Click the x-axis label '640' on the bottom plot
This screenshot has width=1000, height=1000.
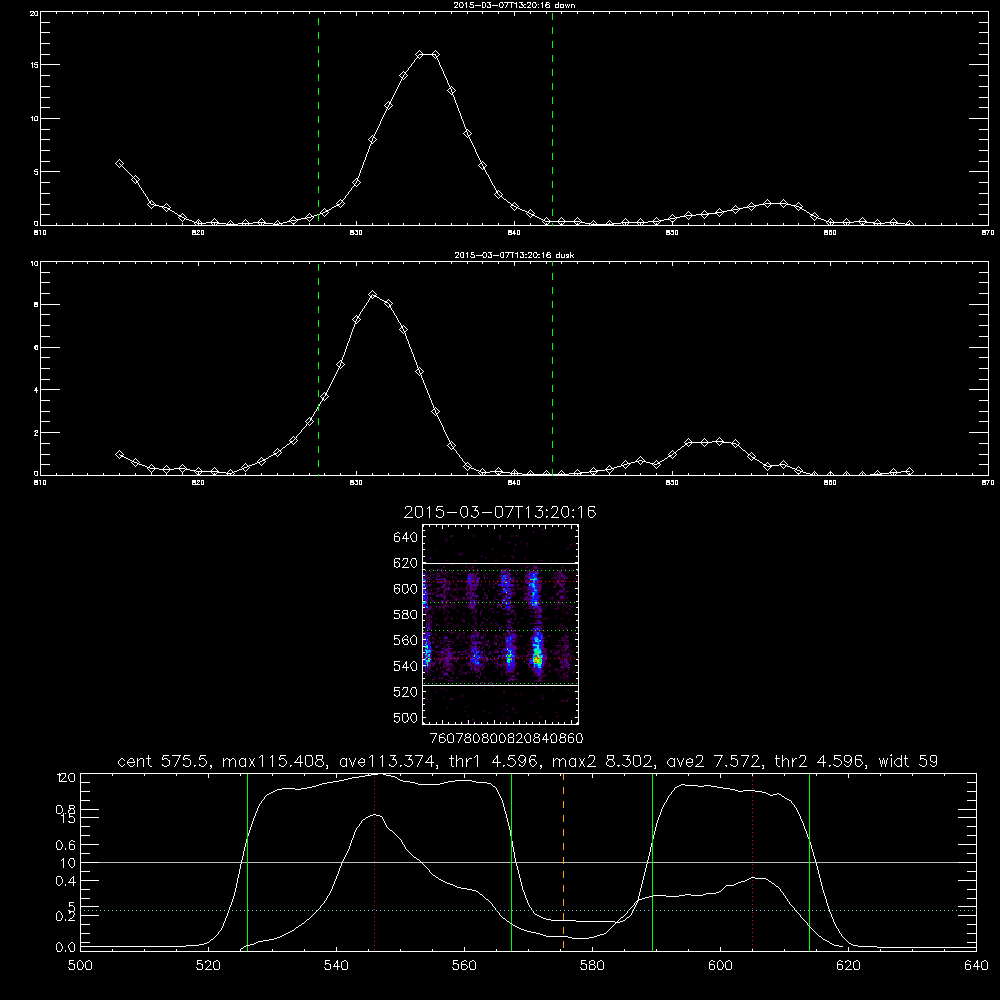(x=976, y=966)
